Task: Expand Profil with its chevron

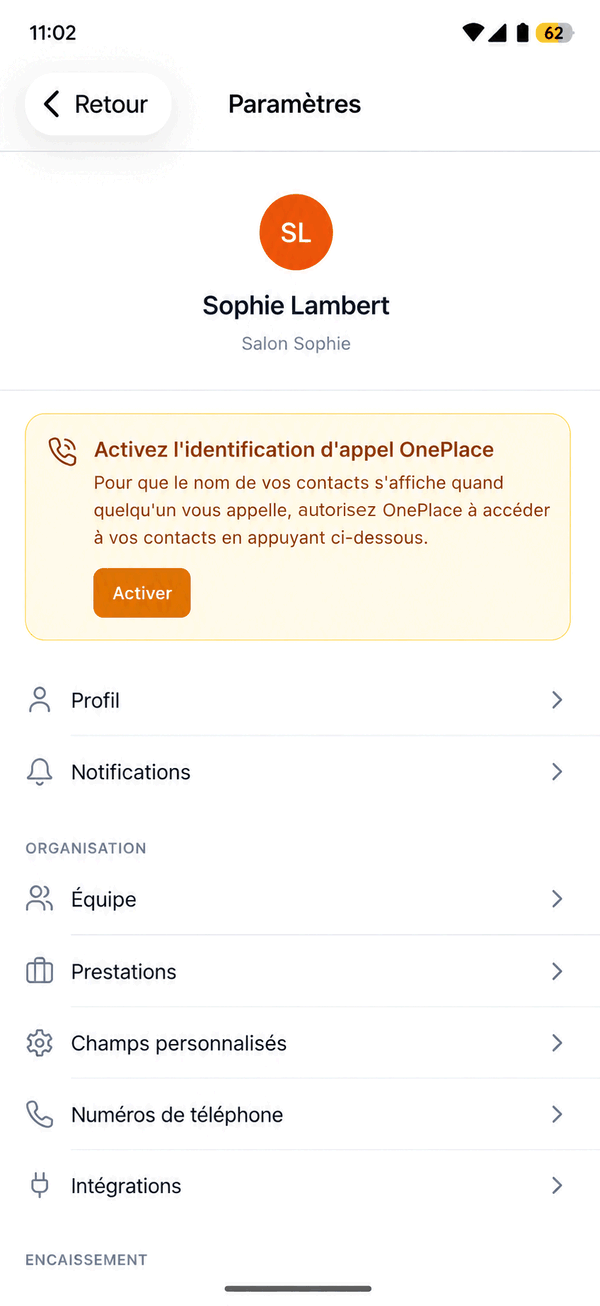Action: 557,700
